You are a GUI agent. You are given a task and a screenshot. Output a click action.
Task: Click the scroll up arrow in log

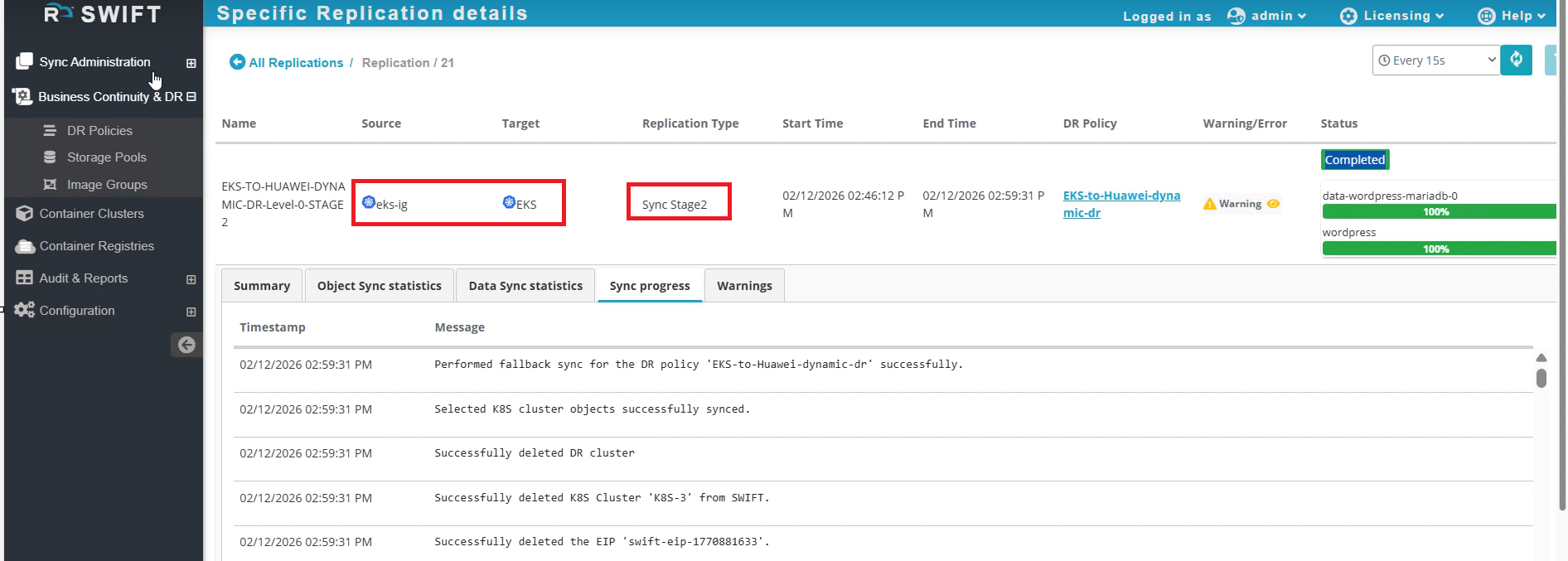[1541, 358]
